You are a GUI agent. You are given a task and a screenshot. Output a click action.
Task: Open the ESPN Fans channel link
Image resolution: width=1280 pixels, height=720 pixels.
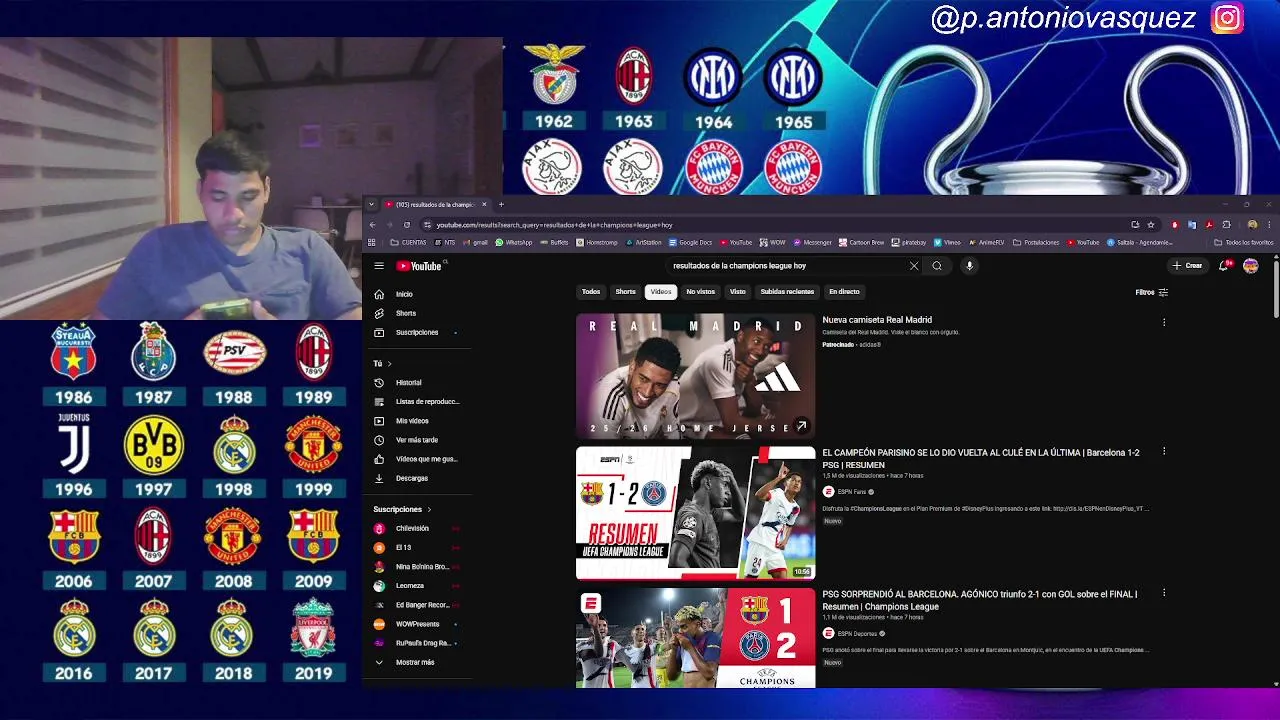click(x=851, y=492)
